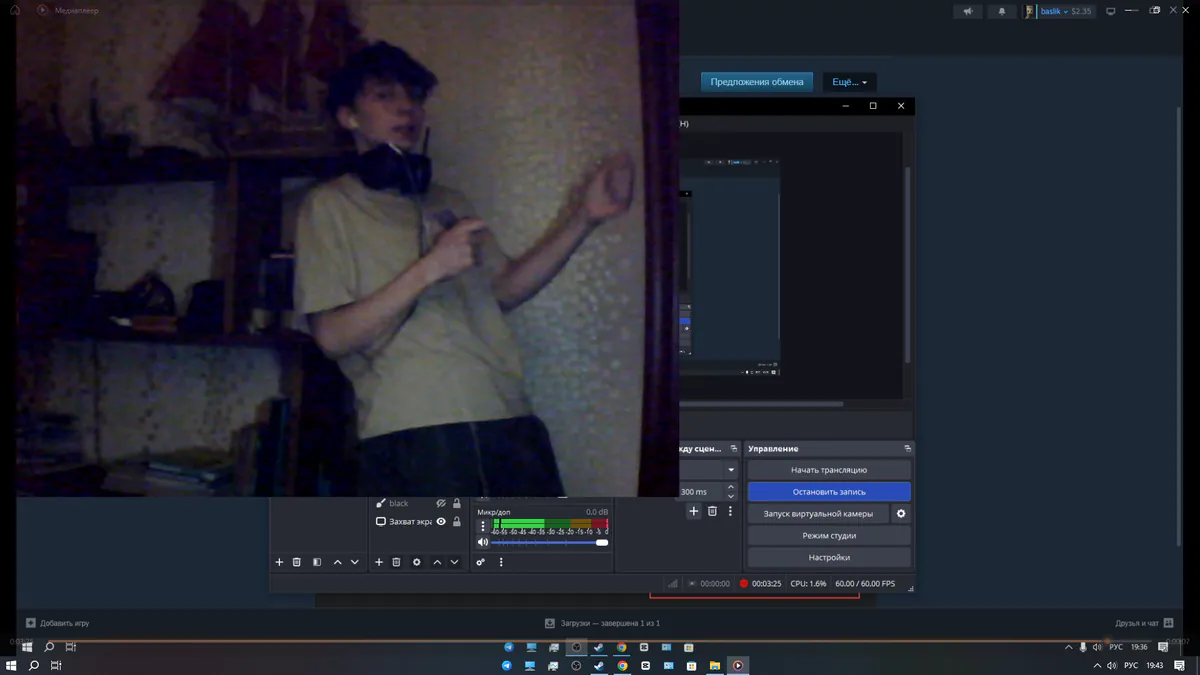Start Запуск виртуальной камеры
The height and width of the screenshot is (675, 1200).
(818, 514)
